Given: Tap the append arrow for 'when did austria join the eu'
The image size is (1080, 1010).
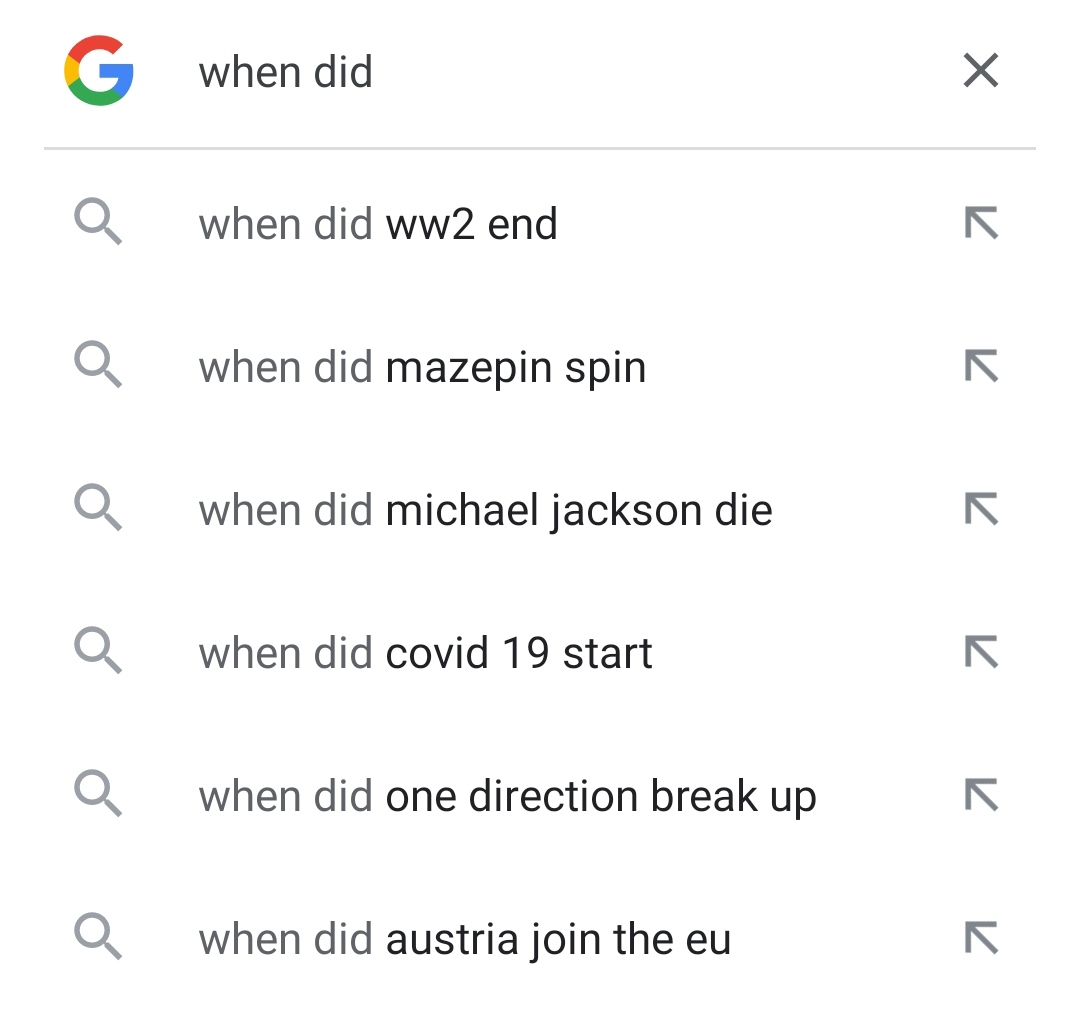Looking at the screenshot, I should click(x=982, y=938).
